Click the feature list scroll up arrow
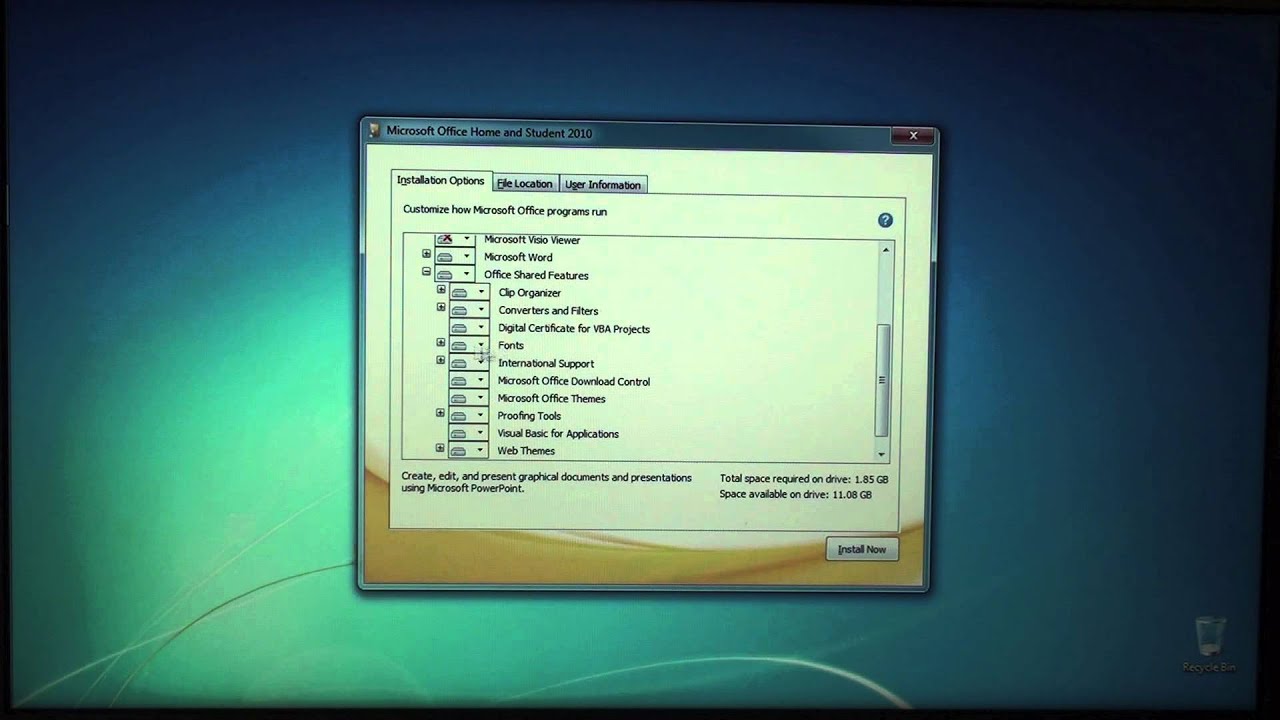The image size is (1280, 720). click(884, 250)
